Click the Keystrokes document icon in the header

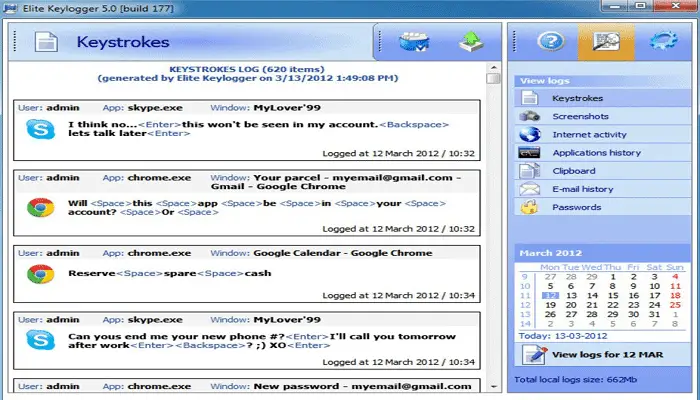click(x=46, y=42)
